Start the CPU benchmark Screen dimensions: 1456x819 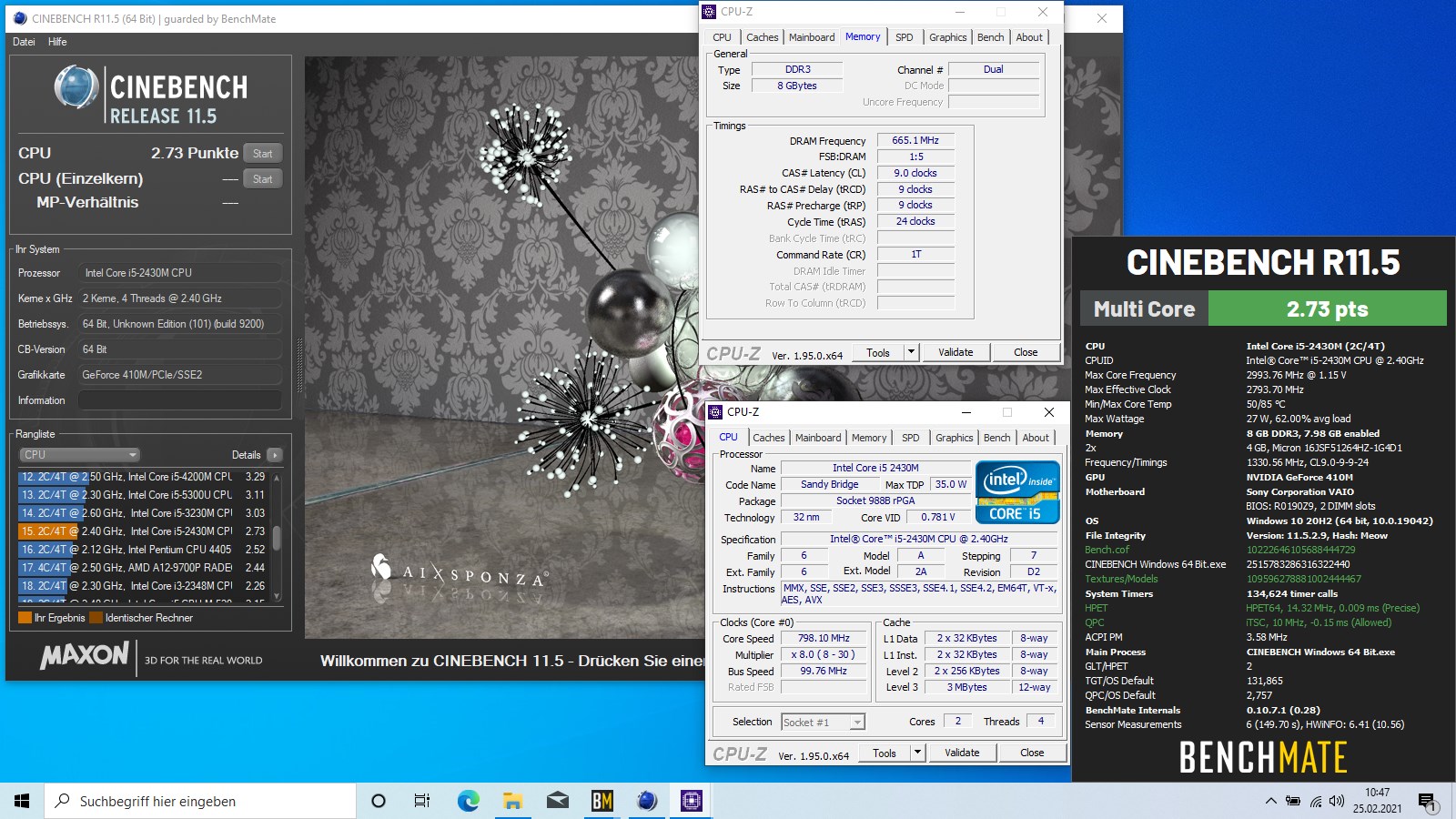coord(262,154)
